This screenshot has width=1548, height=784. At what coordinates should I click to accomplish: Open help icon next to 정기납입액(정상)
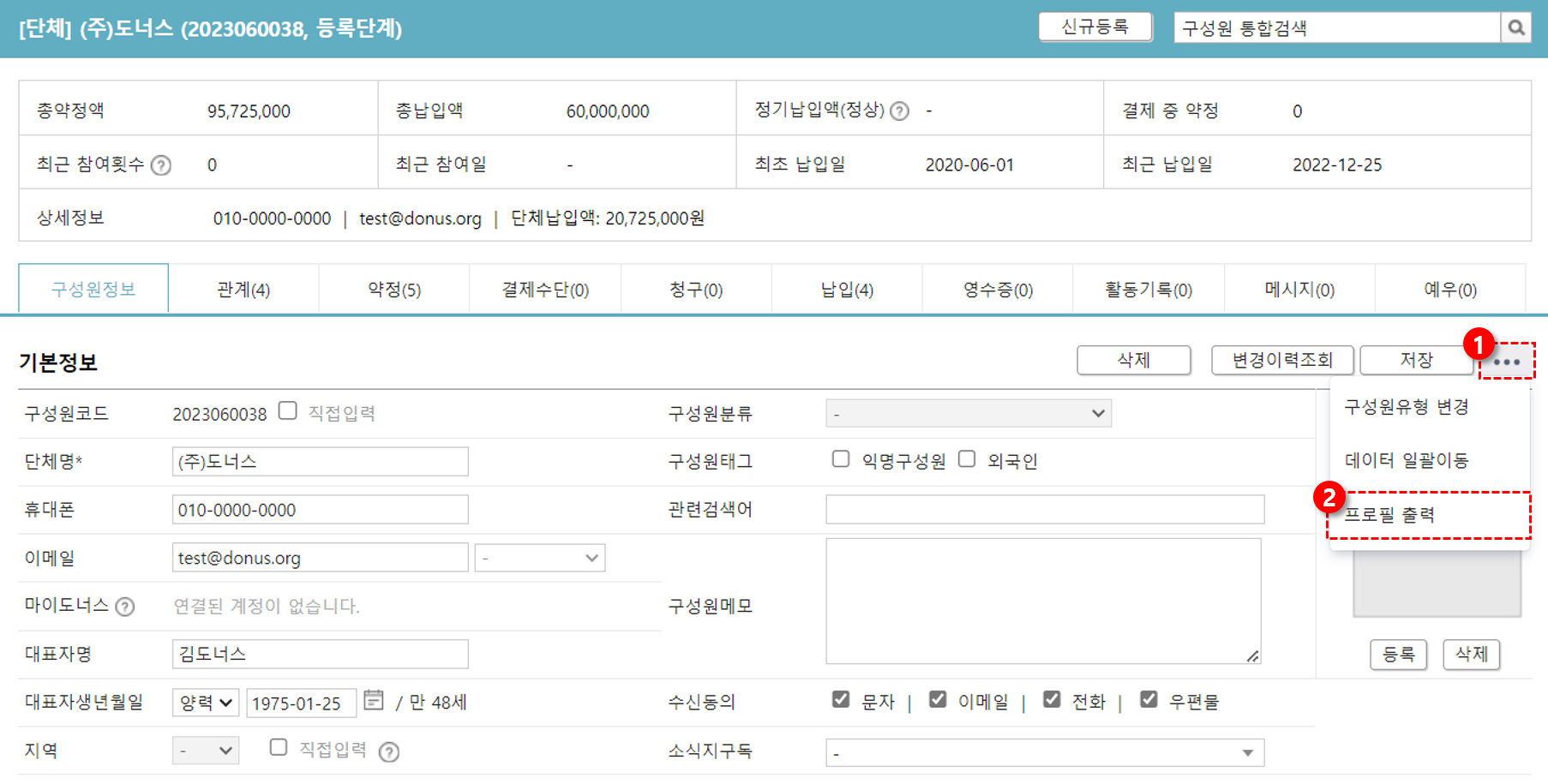tap(899, 111)
